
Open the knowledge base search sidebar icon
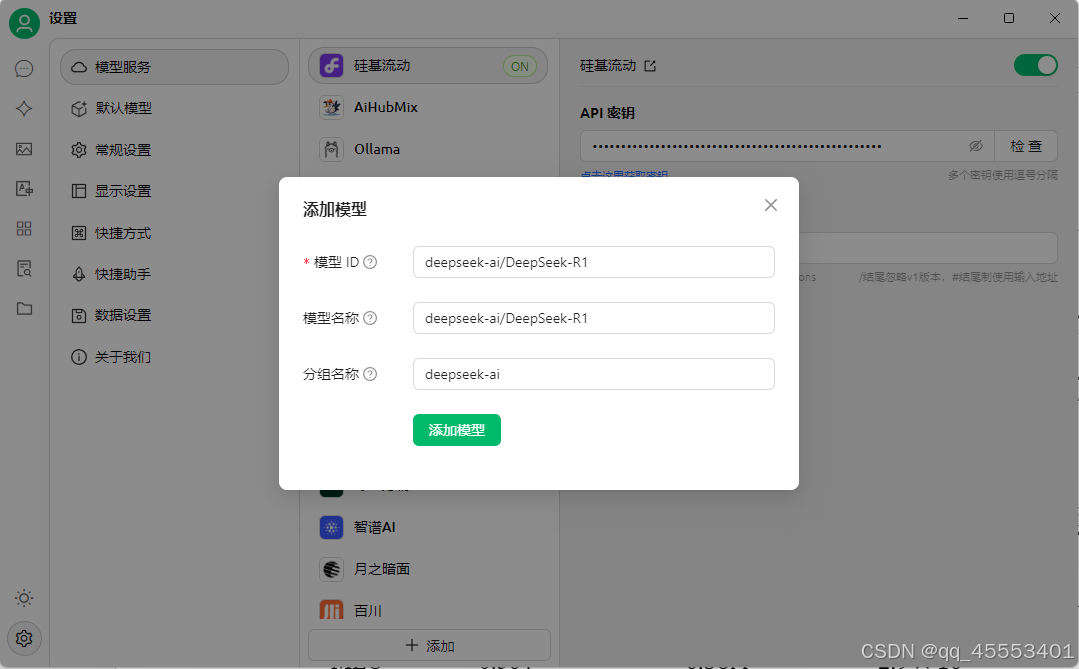coord(24,268)
